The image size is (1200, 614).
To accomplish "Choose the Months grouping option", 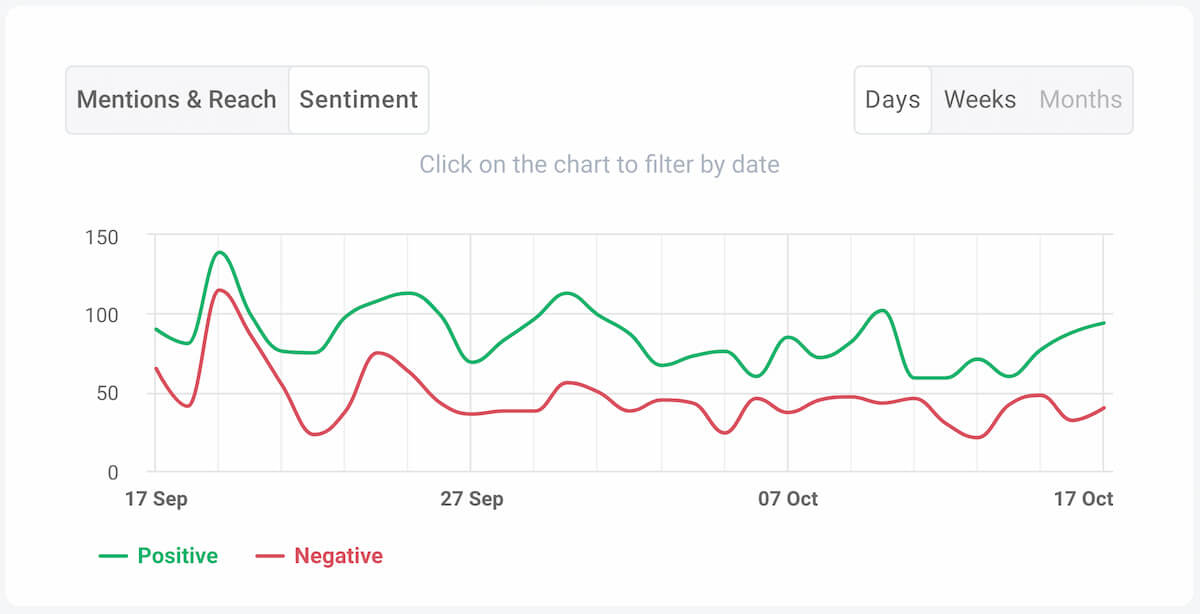I will coord(1081,100).
